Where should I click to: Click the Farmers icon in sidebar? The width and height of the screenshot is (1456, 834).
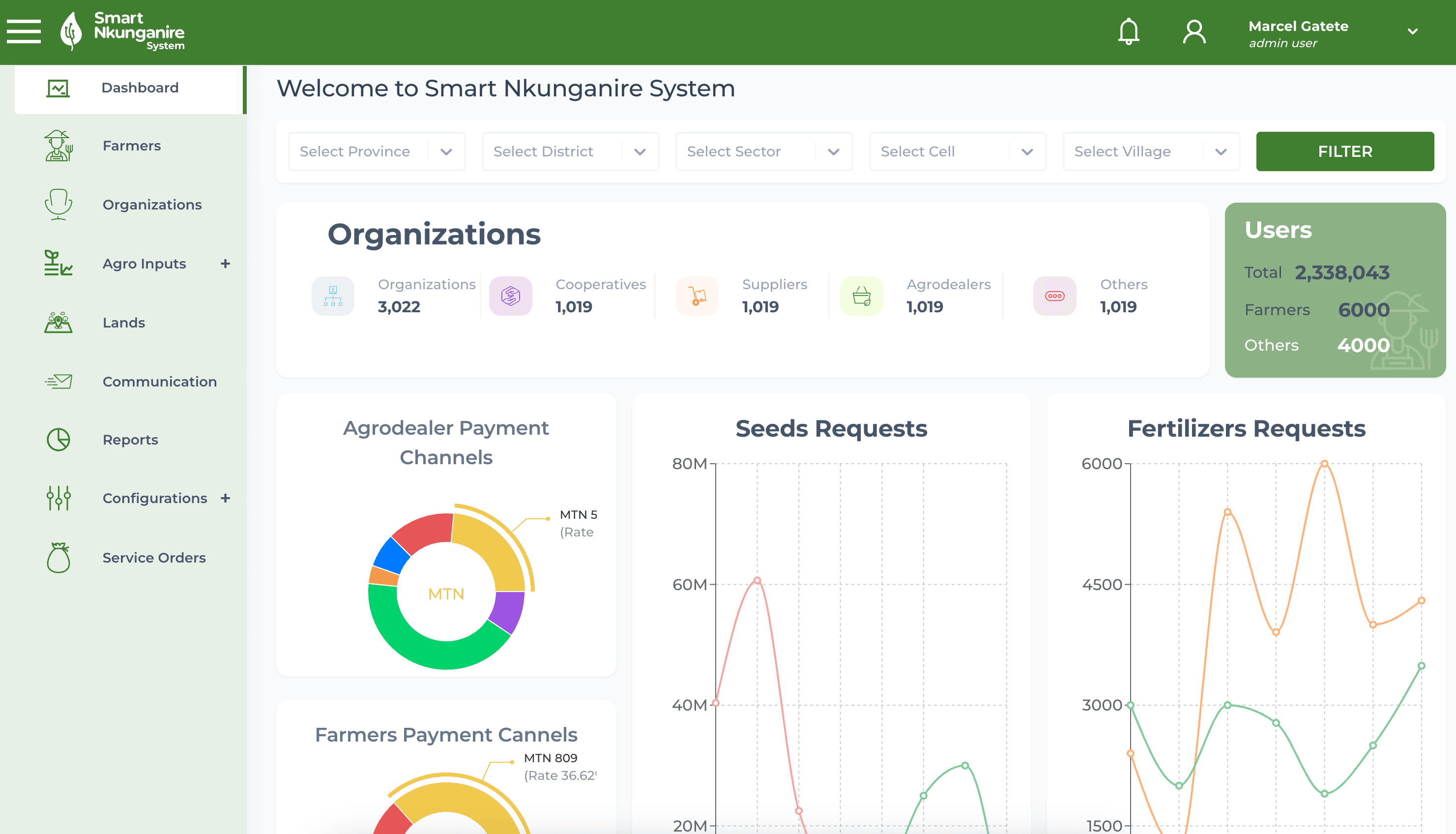coord(58,145)
